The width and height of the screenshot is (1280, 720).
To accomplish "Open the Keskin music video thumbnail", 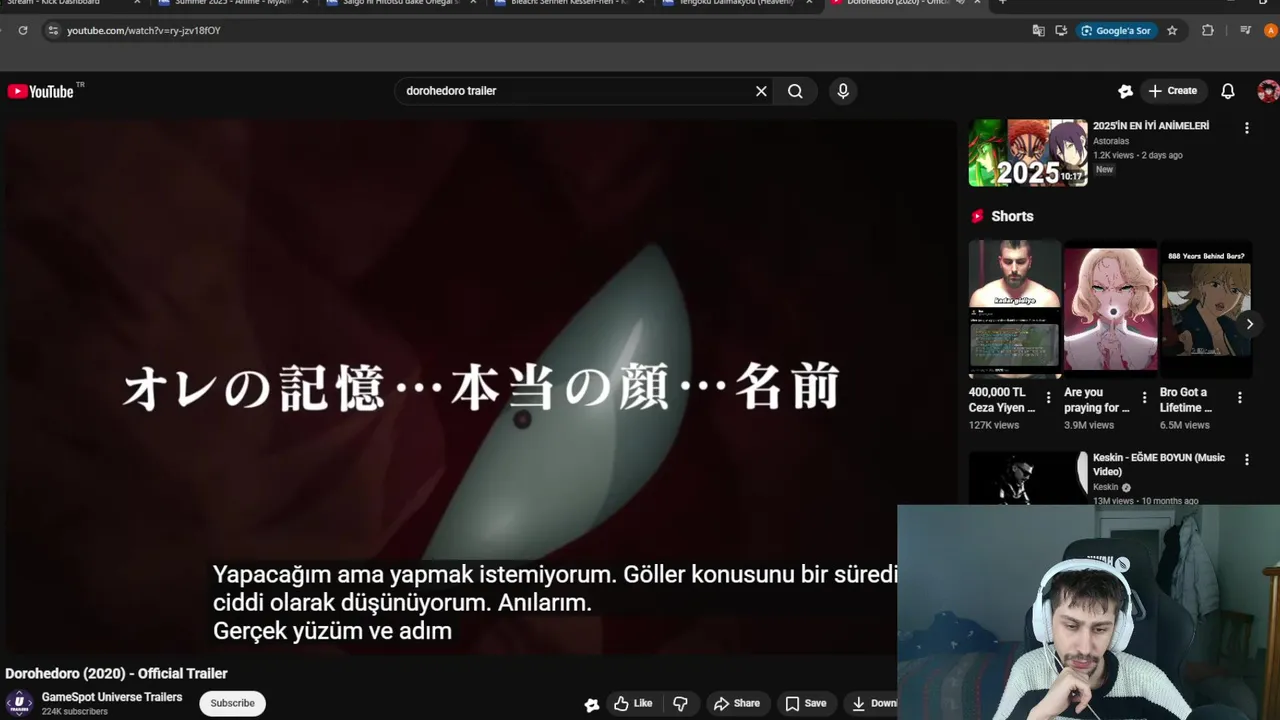I will (x=1028, y=478).
